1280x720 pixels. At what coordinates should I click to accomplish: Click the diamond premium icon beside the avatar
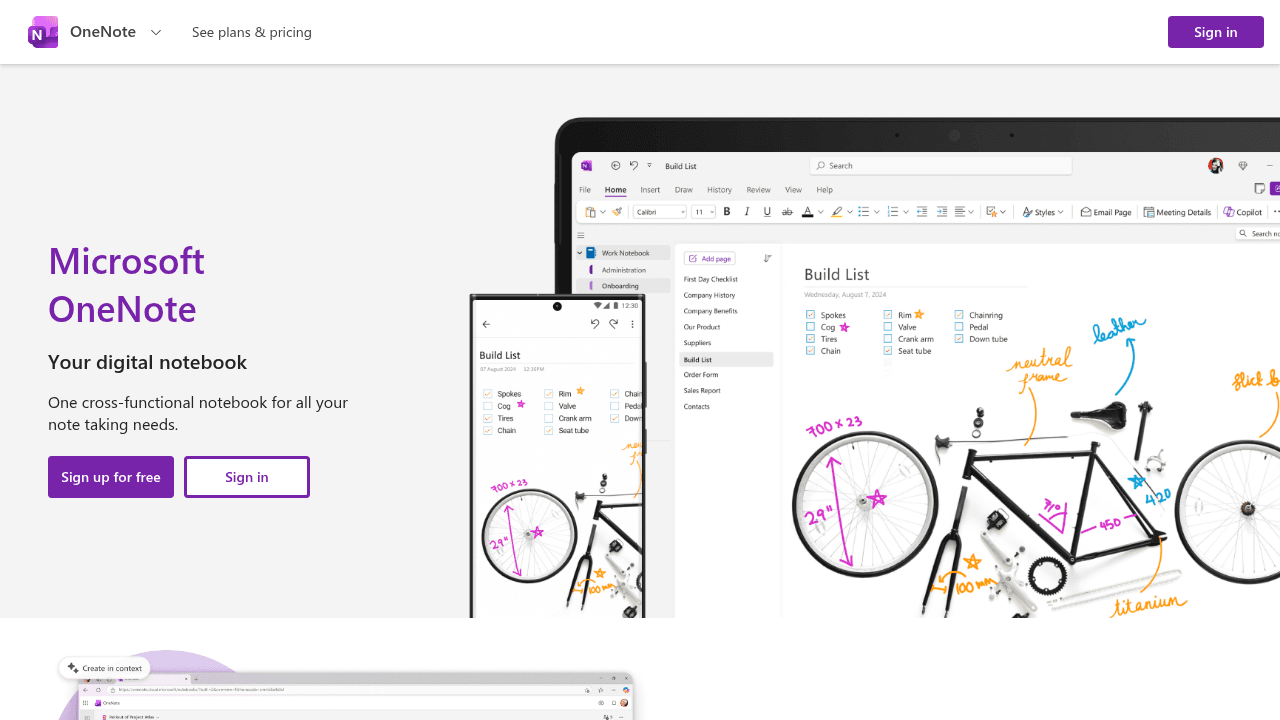pyautogui.click(x=1243, y=166)
